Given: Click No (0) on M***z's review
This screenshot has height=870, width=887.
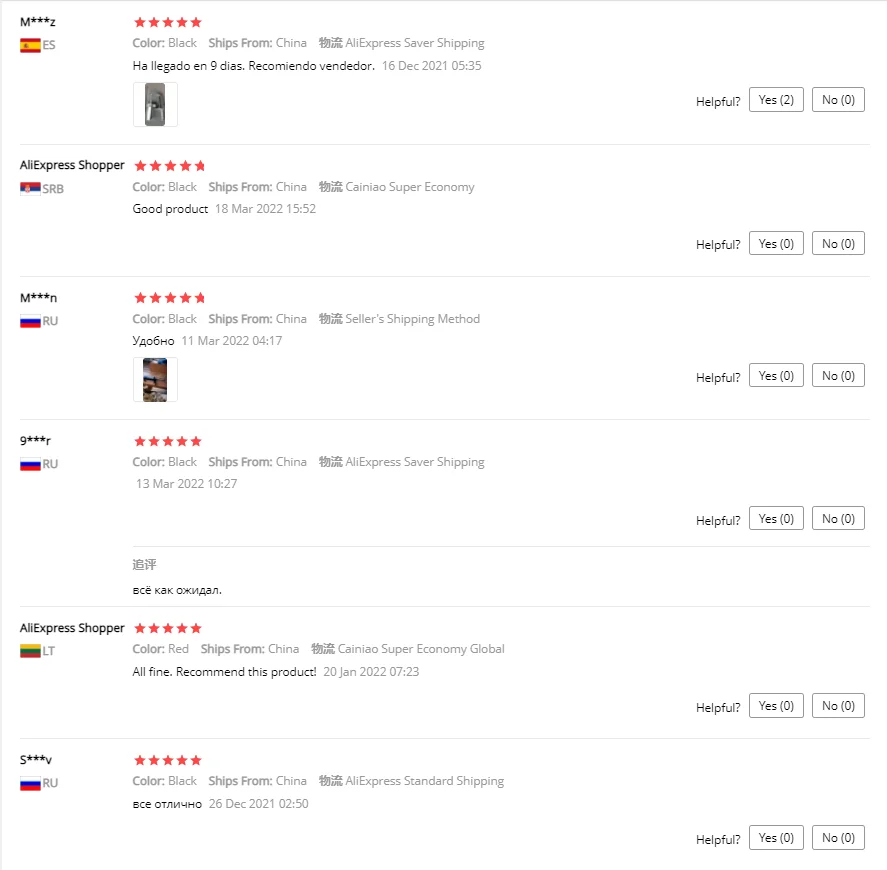Looking at the screenshot, I should [838, 100].
